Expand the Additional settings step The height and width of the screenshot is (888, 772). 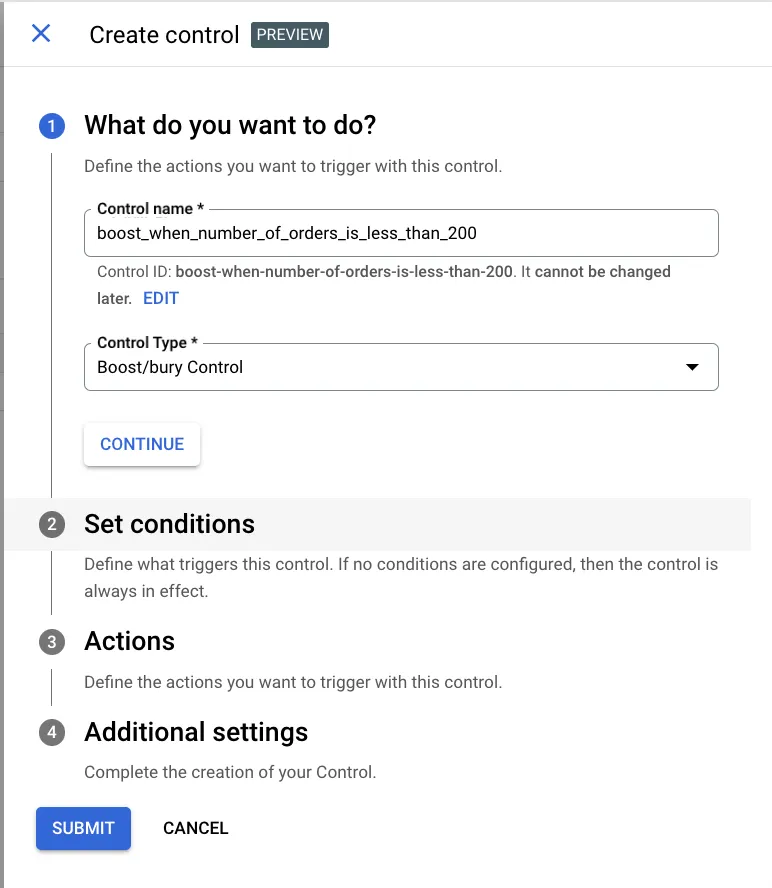tap(196, 732)
